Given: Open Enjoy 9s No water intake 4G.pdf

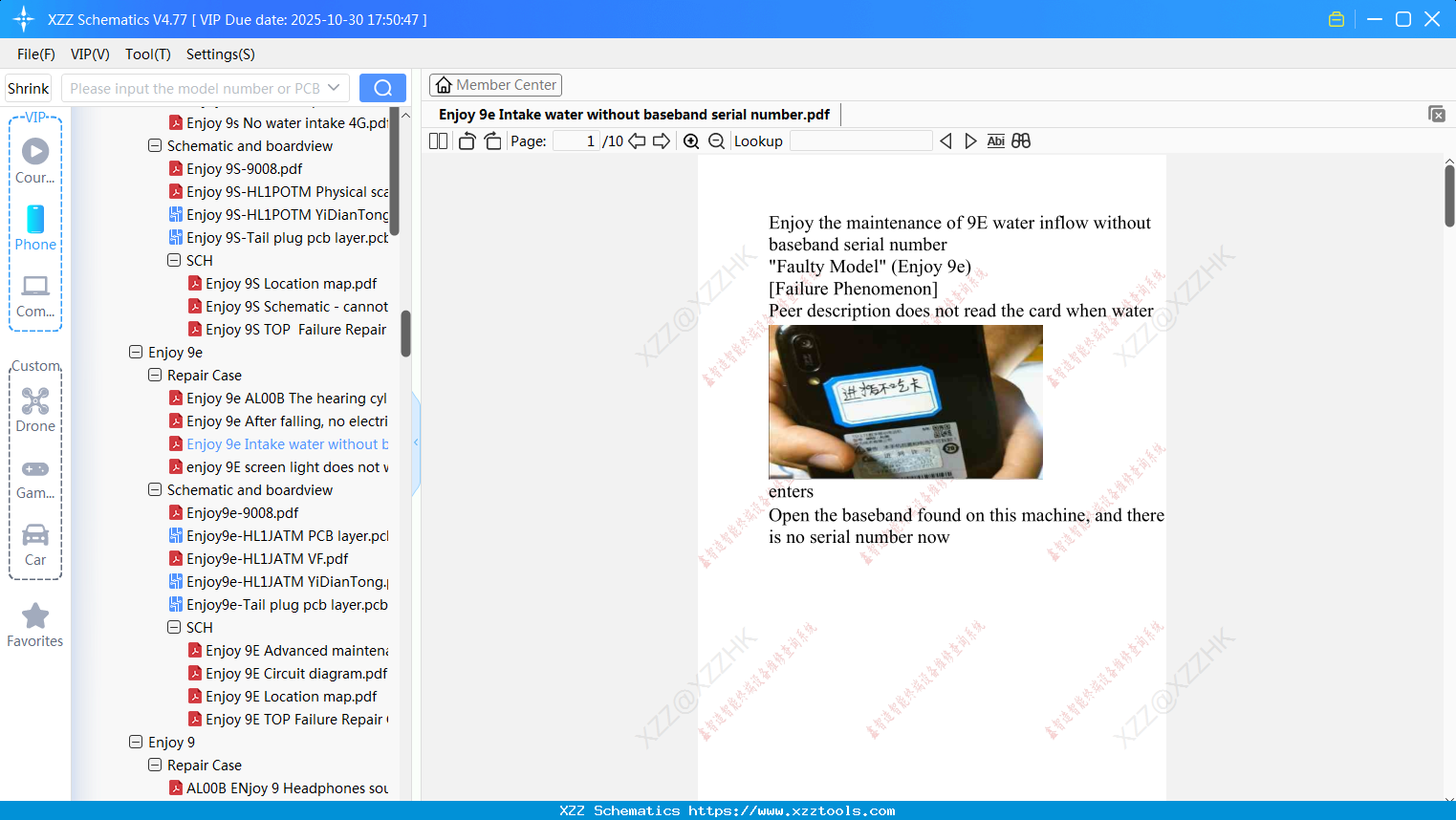Looking at the screenshot, I should 278,122.
